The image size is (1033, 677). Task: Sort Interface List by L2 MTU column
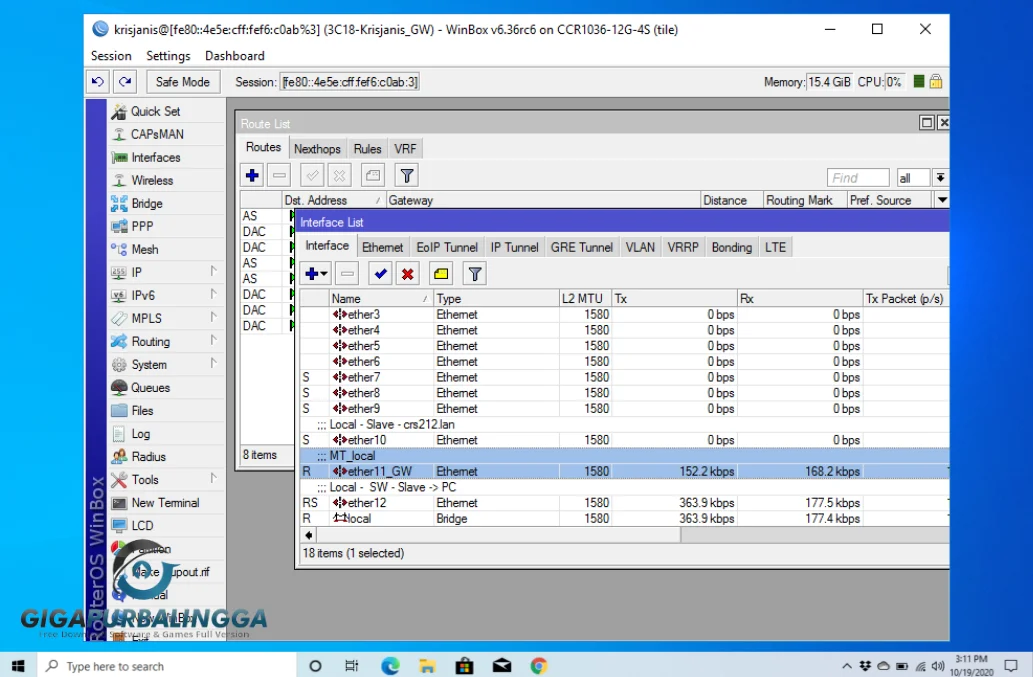point(585,299)
